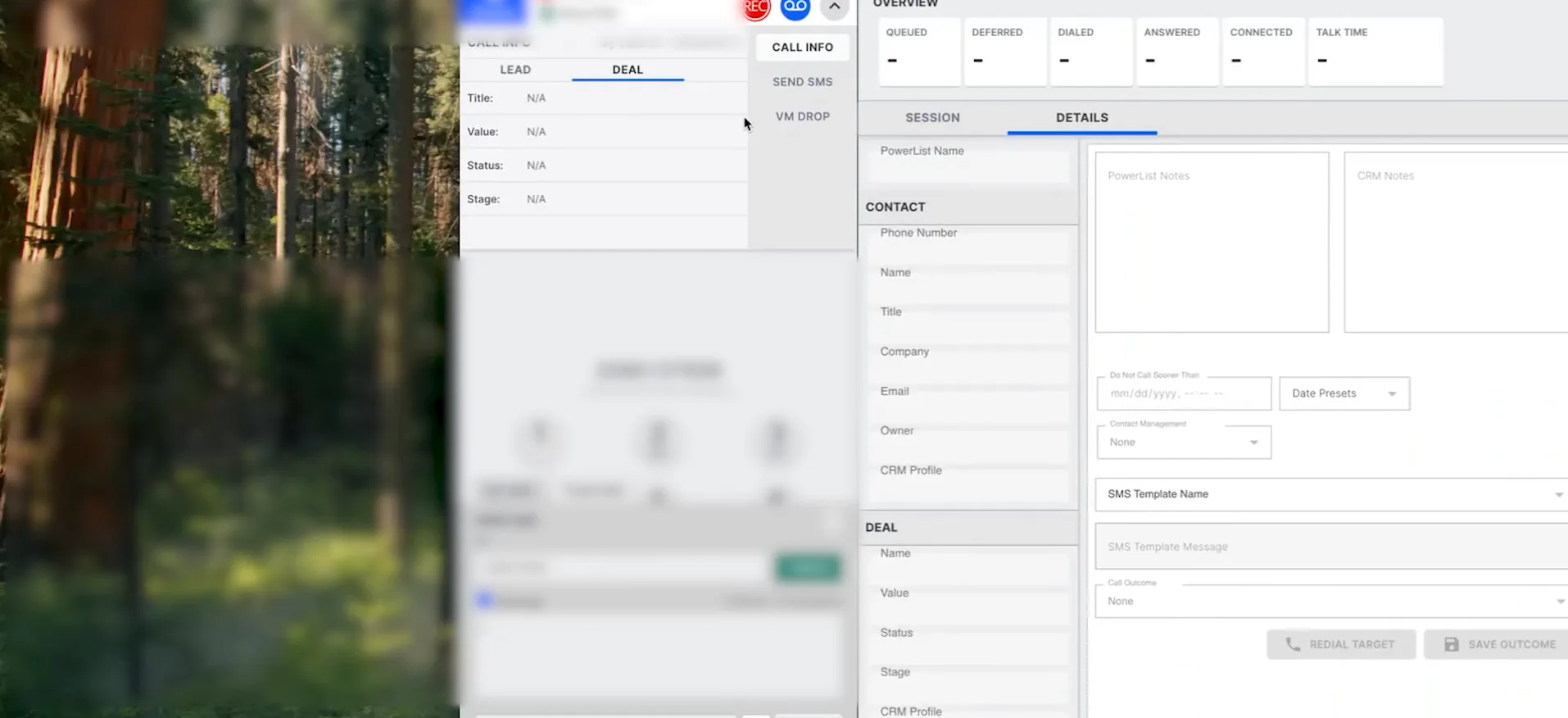Screen dimensions: 1568x718
Task: Click the ANSWERED overview card
Action: click(1177, 52)
